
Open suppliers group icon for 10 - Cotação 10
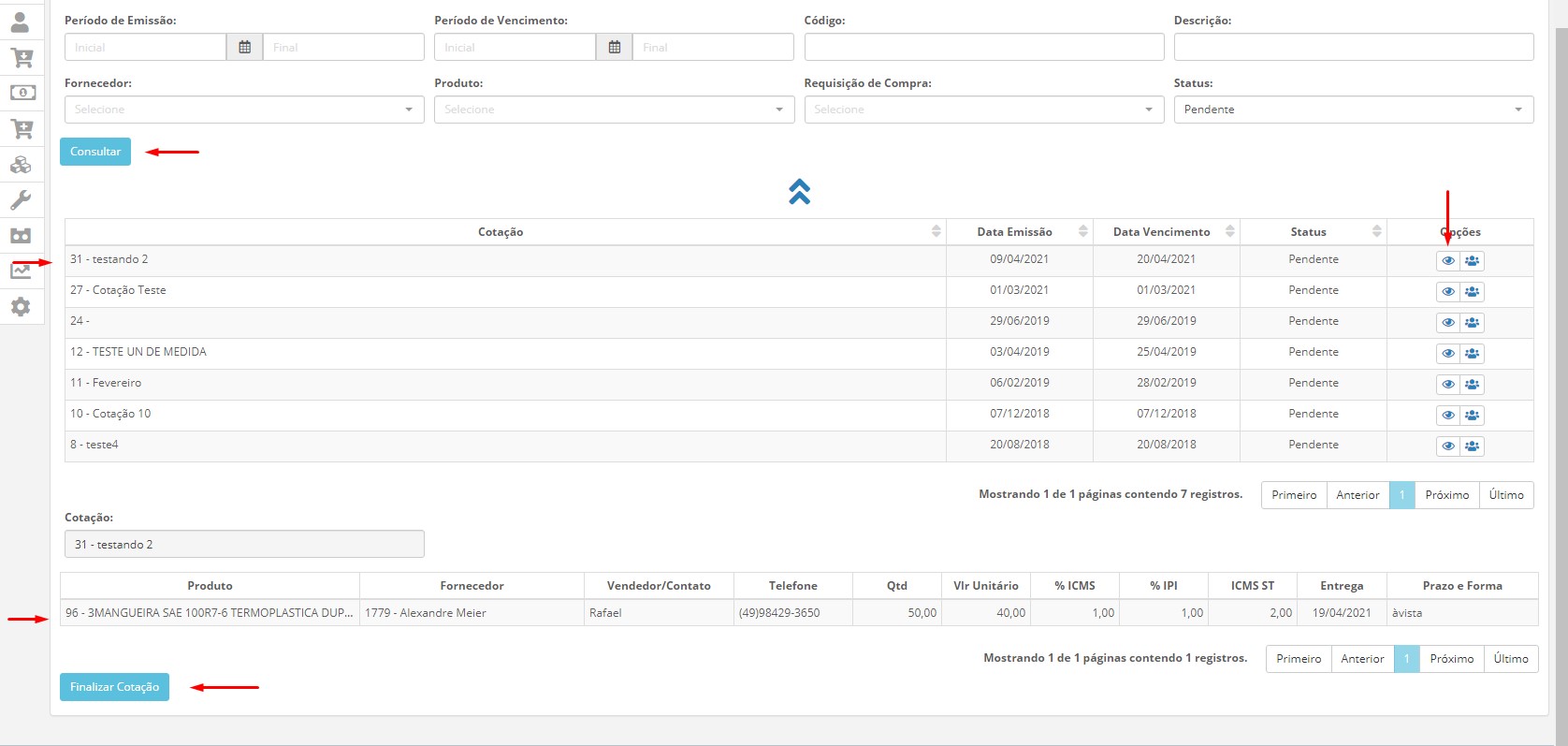click(x=1473, y=416)
